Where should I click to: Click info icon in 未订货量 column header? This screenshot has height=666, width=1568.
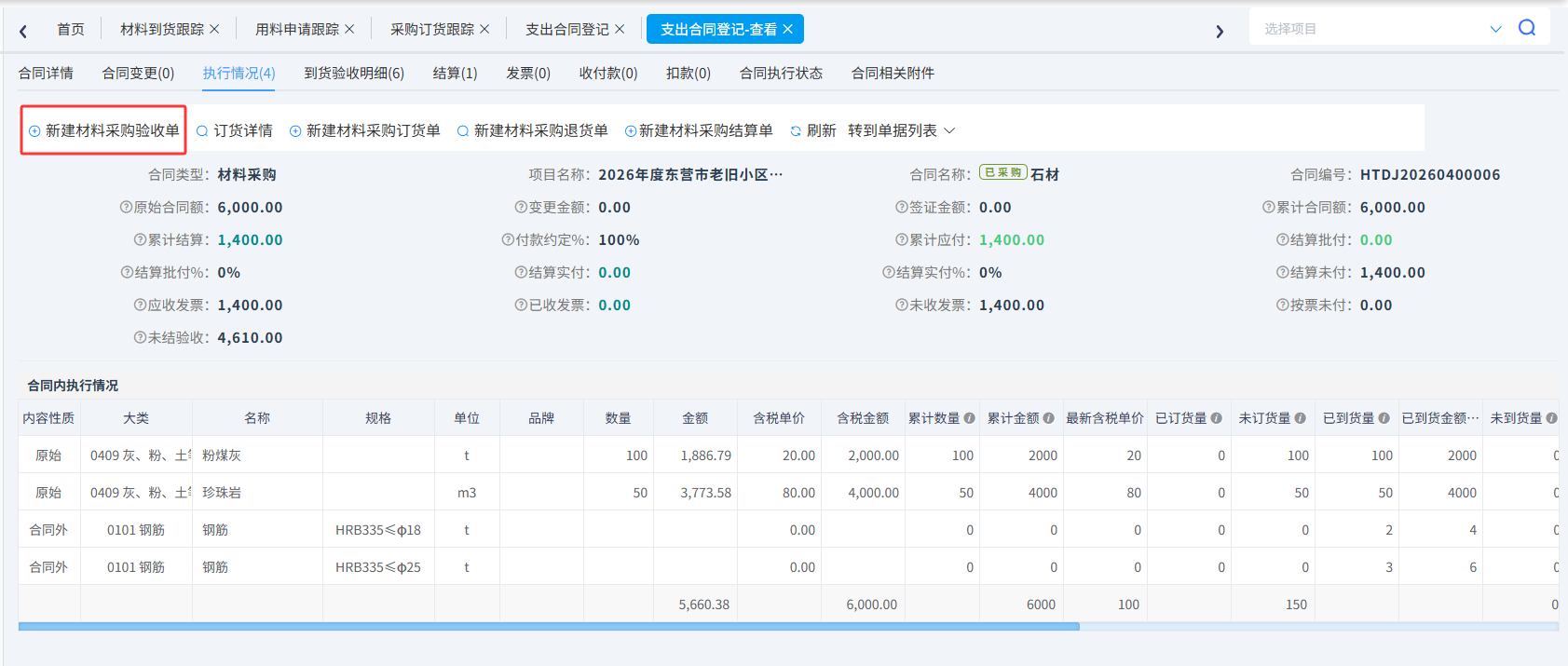tap(1301, 418)
